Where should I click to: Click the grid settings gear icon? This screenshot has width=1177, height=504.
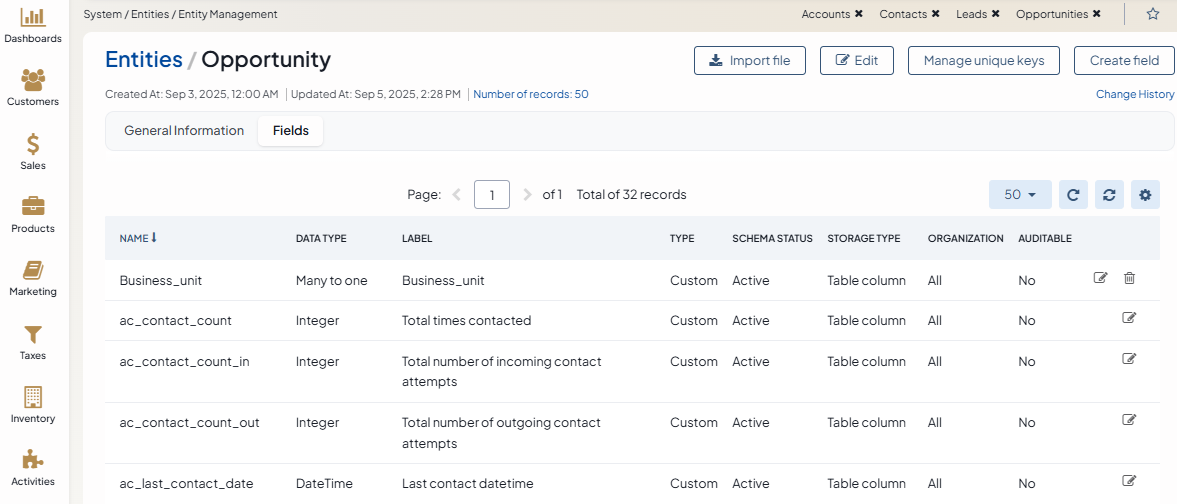[x=1145, y=195]
